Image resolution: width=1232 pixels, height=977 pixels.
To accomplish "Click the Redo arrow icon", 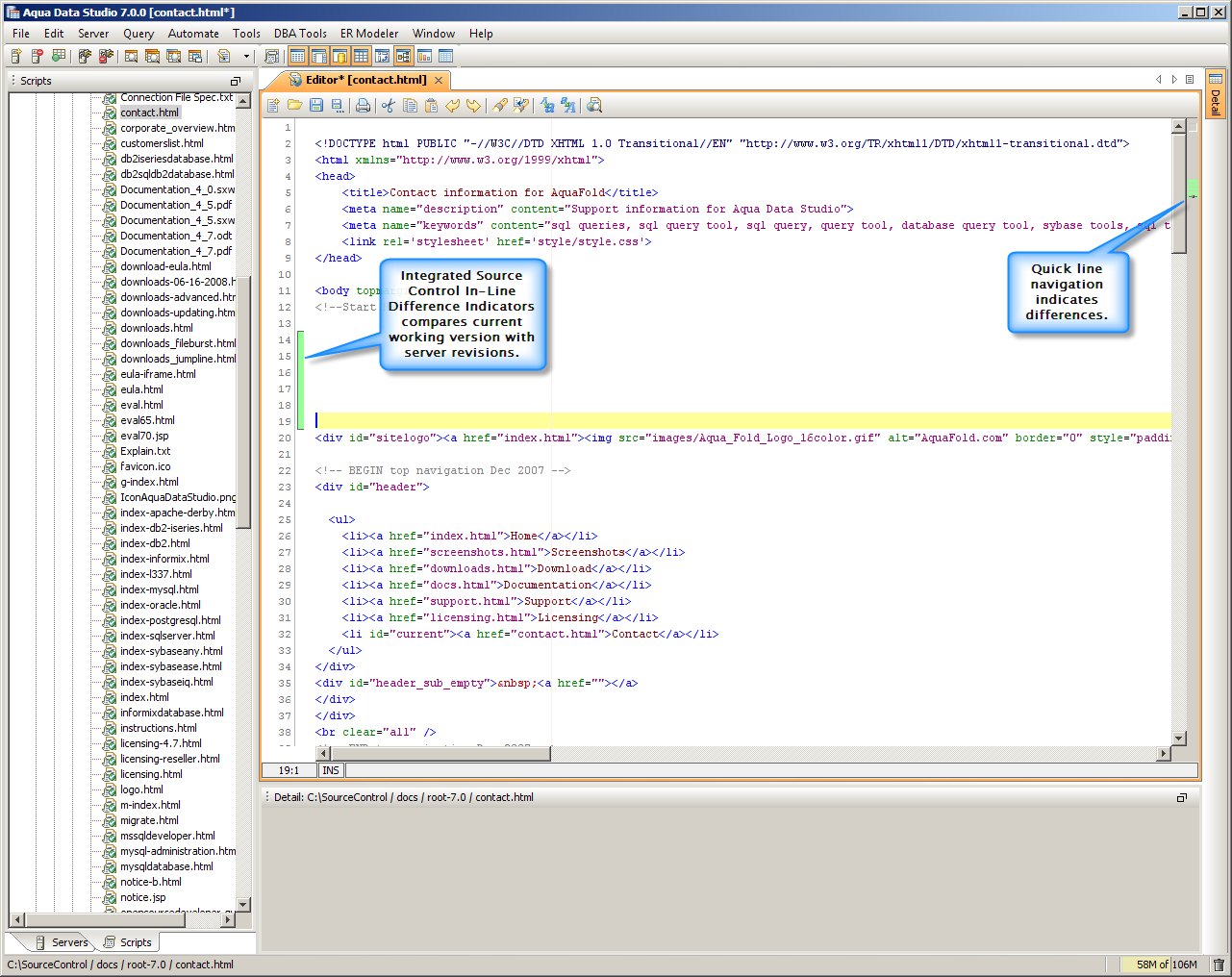I will [473, 106].
